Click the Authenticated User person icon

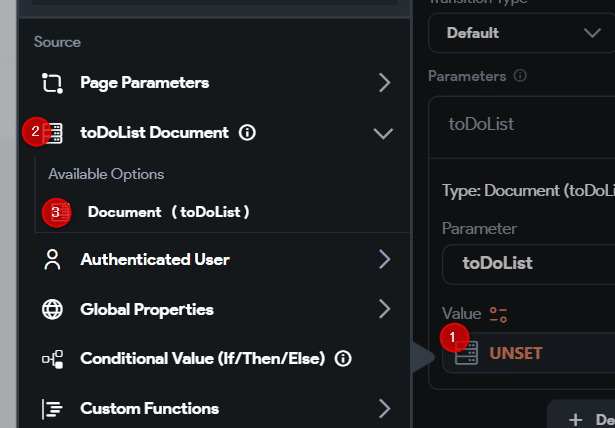click(x=52, y=259)
